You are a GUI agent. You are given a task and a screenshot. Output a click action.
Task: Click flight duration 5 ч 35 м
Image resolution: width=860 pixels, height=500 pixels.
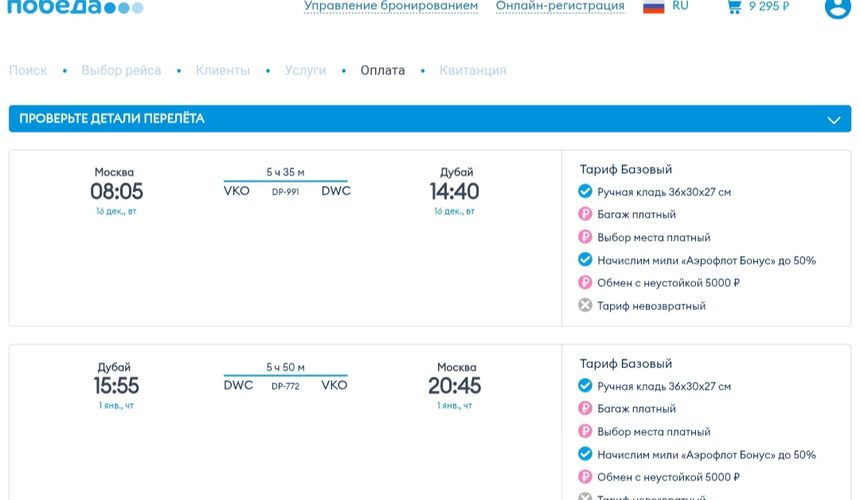285,172
